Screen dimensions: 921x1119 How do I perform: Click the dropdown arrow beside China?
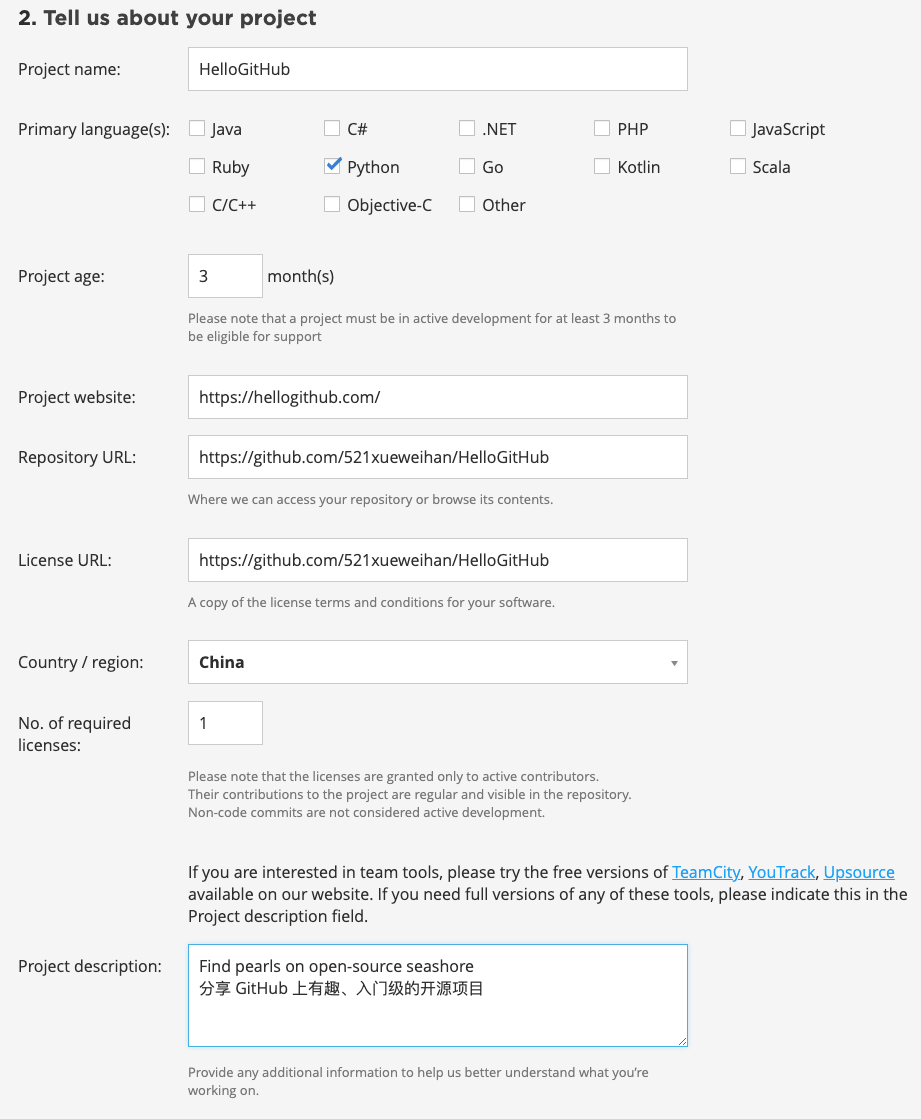(x=674, y=663)
